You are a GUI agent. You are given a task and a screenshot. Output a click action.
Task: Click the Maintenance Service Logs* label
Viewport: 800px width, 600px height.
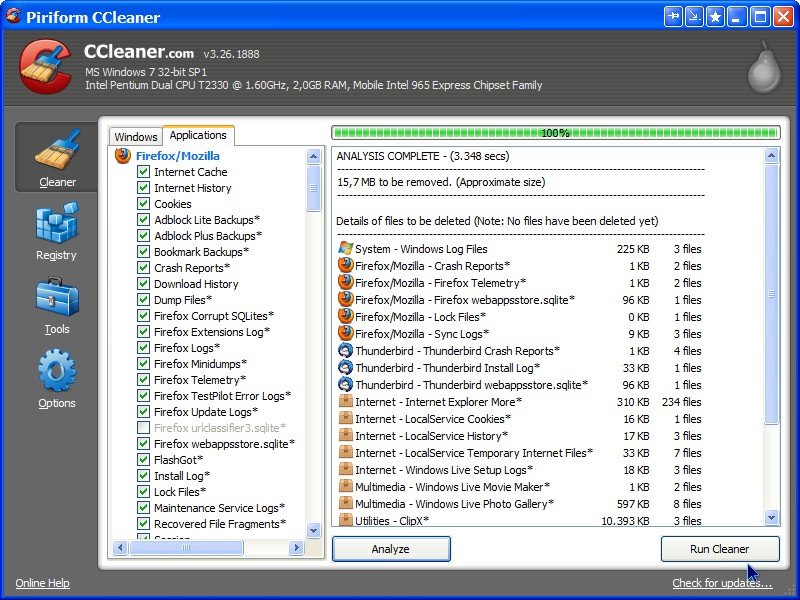(x=219, y=508)
